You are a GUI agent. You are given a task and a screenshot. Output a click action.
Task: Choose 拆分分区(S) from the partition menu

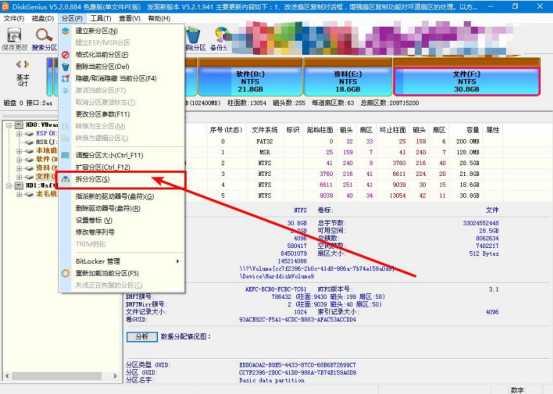[93, 179]
